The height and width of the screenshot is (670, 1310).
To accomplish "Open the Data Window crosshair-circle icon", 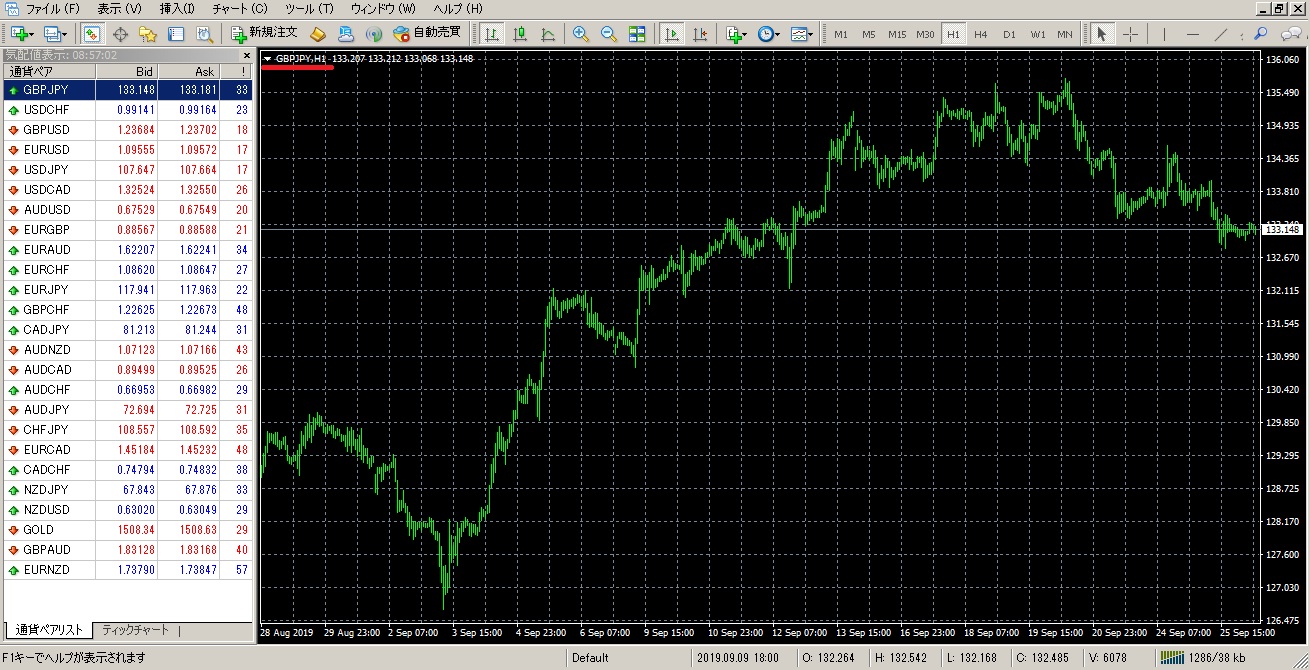I will [120, 34].
